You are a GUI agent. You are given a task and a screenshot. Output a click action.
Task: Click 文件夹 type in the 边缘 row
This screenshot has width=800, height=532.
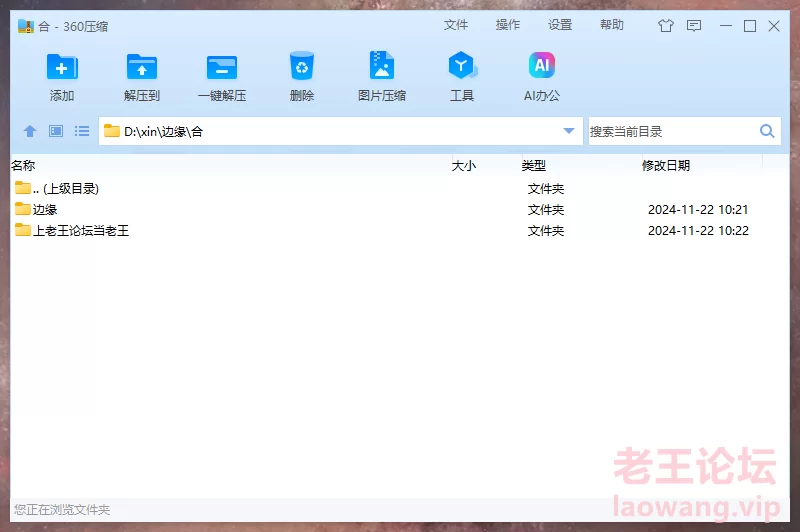tap(546, 210)
